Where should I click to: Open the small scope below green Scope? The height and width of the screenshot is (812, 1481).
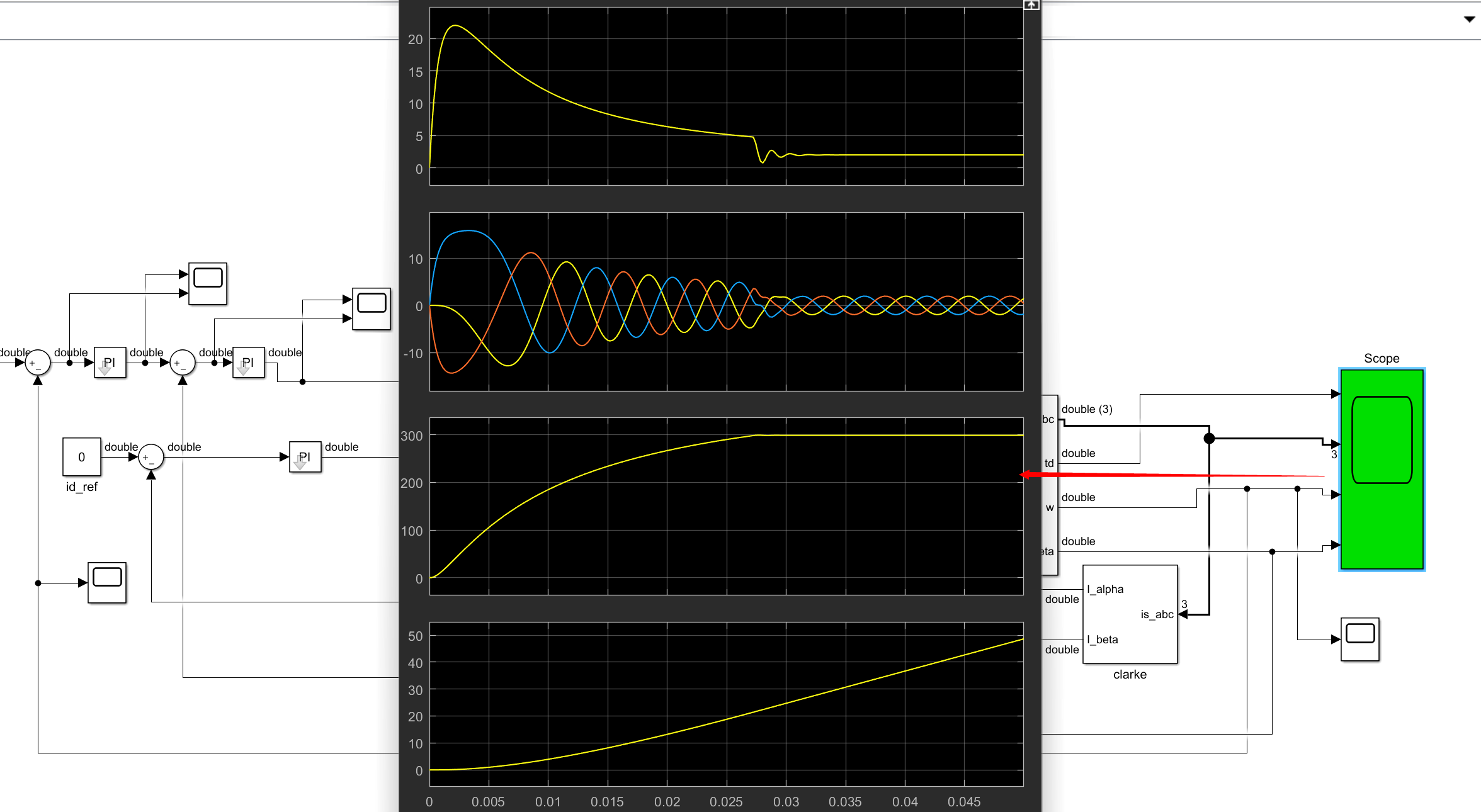pos(1359,639)
